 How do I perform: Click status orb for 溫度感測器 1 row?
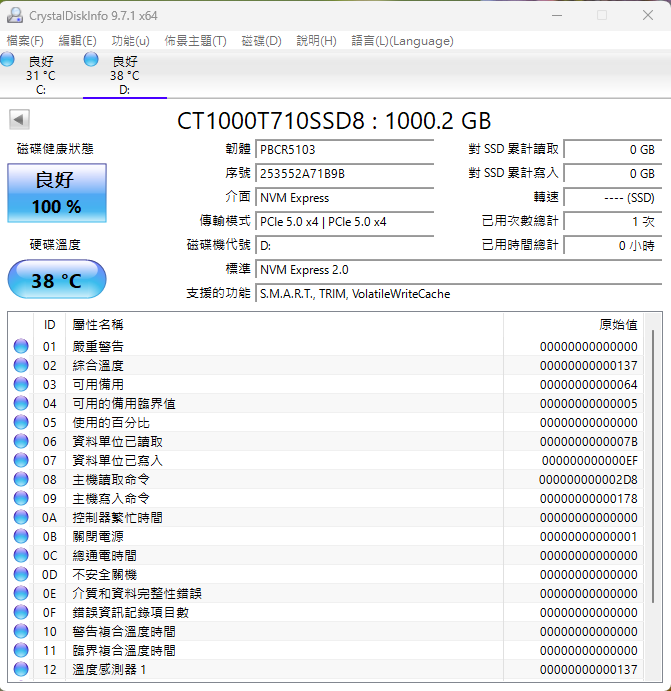coord(21,669)
